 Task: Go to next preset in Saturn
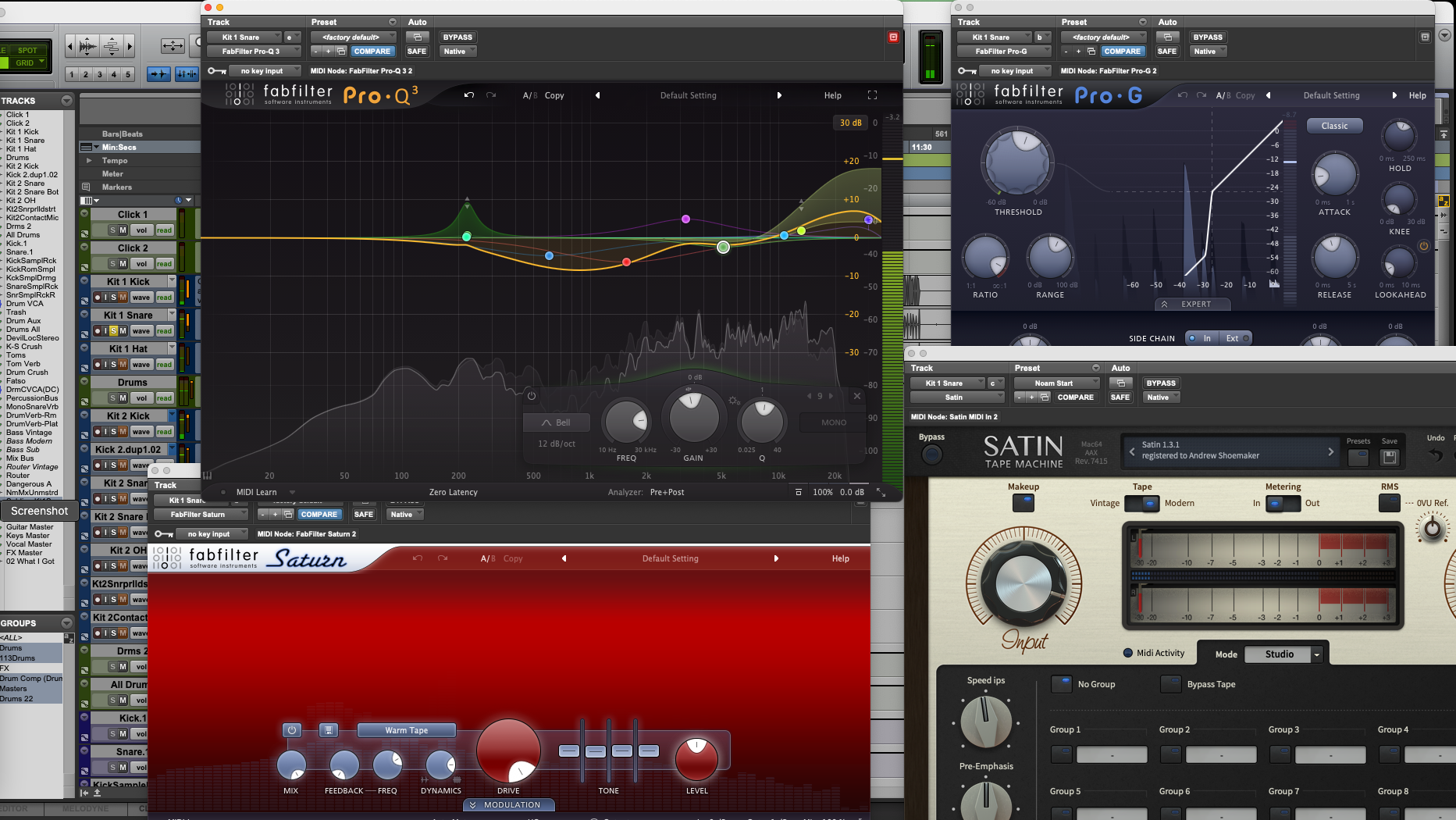point(776,558)
